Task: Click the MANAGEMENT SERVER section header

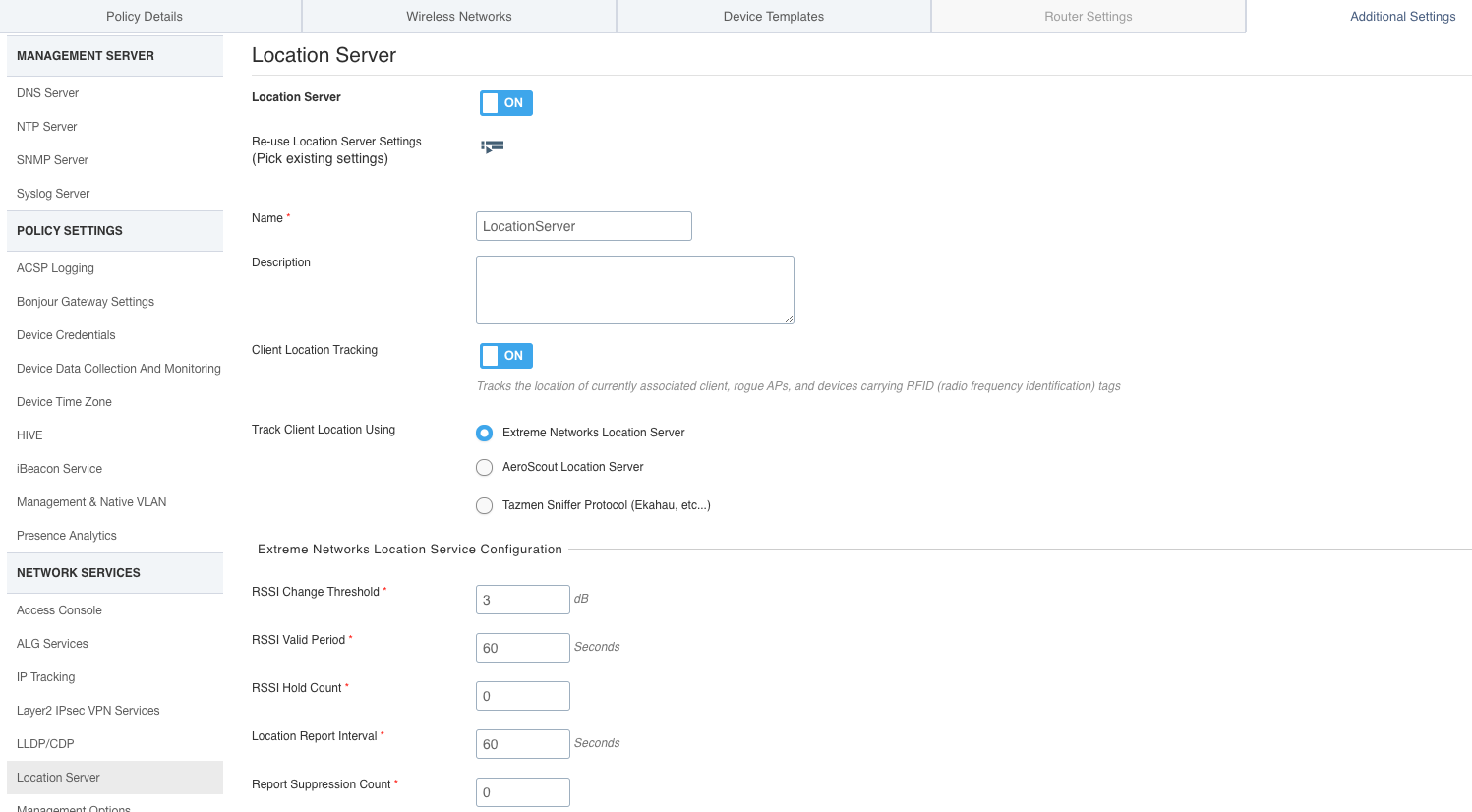Action: pyautogui.click(x=115, y=56)
